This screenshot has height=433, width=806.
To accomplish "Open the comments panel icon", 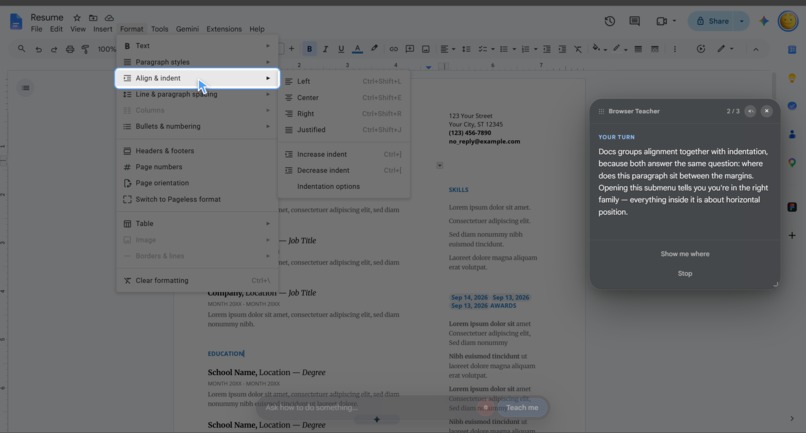I will pos(635,21).
